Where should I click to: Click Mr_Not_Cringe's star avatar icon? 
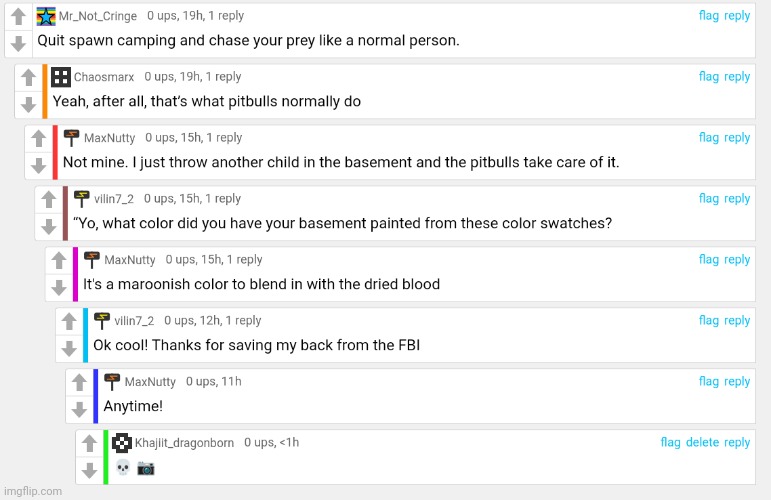pyautogui.click(x=46, y=16)
